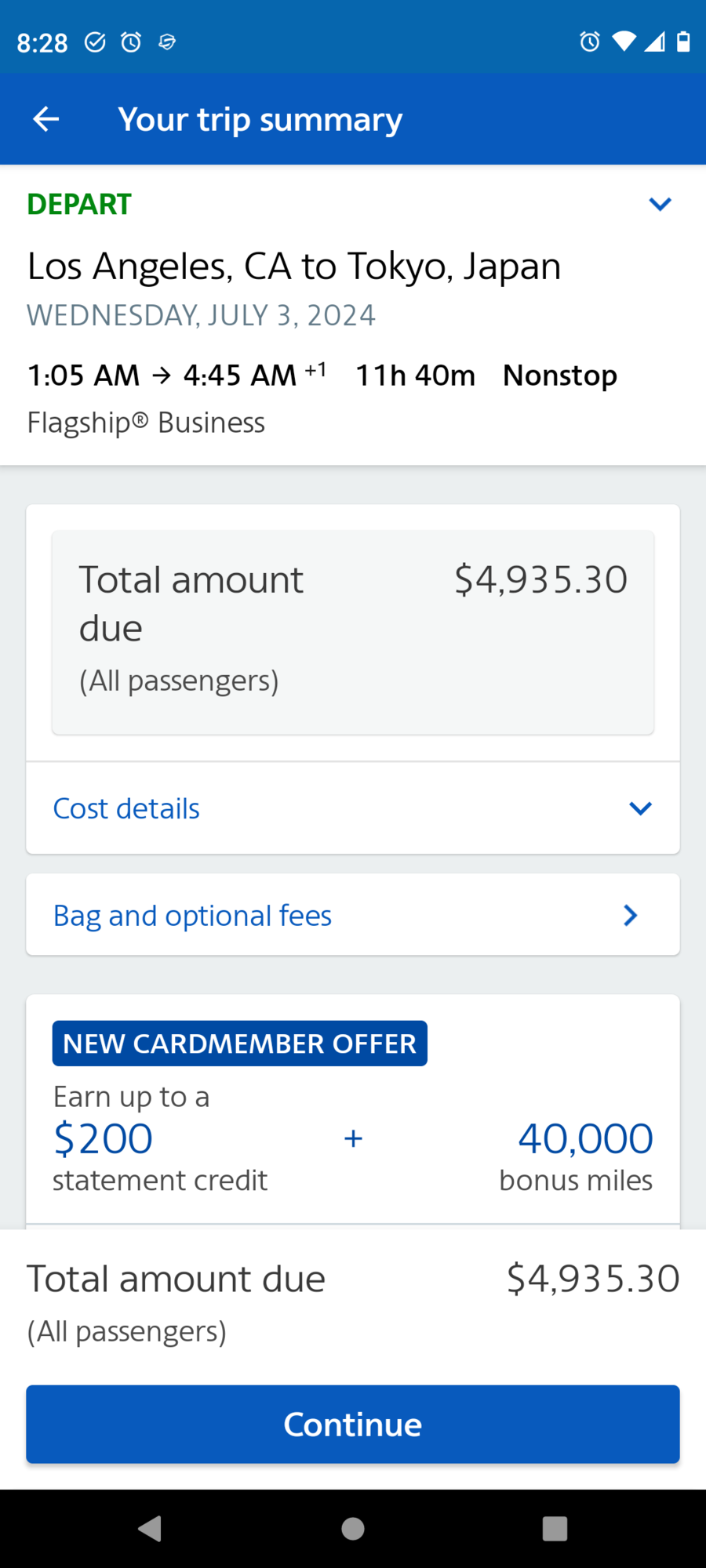The image size is (706, 1568).
Task: Tap the $200 statement credit amount
Action: (x=102, y=1138)
